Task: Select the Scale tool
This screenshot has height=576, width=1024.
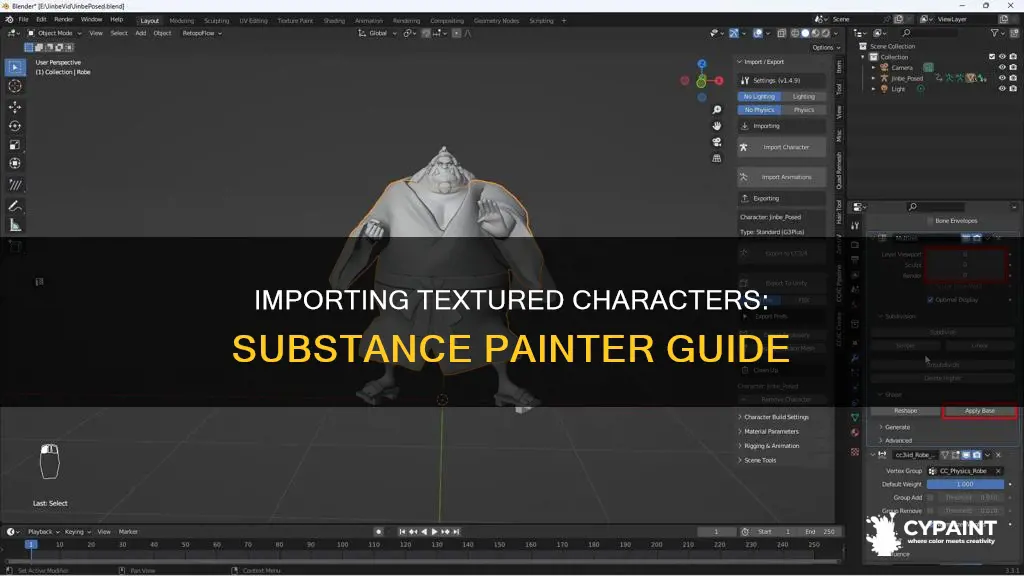Action: 15,145
